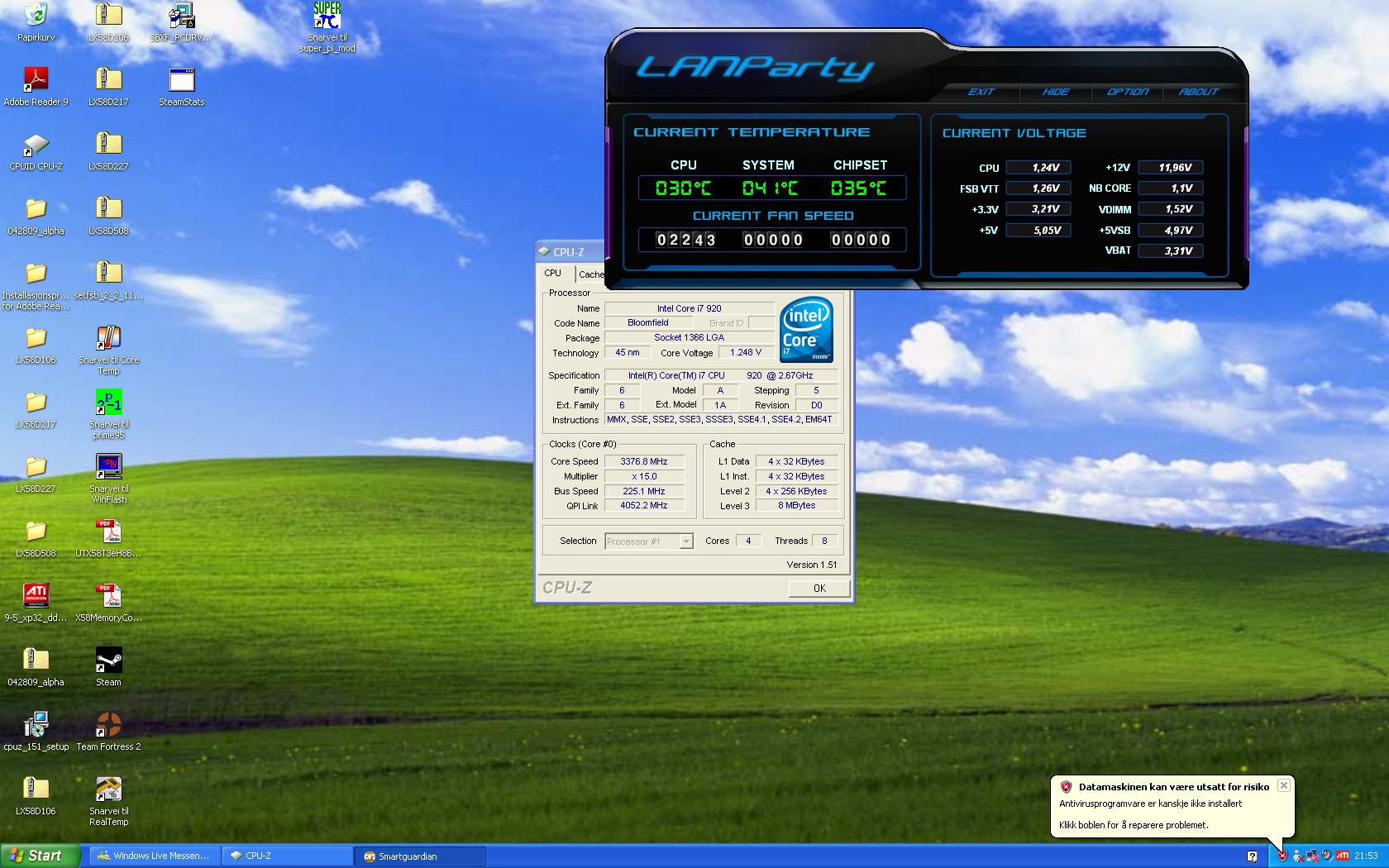
Task: Open the Processor #1 selection dropdown
Action: (649, 541)
